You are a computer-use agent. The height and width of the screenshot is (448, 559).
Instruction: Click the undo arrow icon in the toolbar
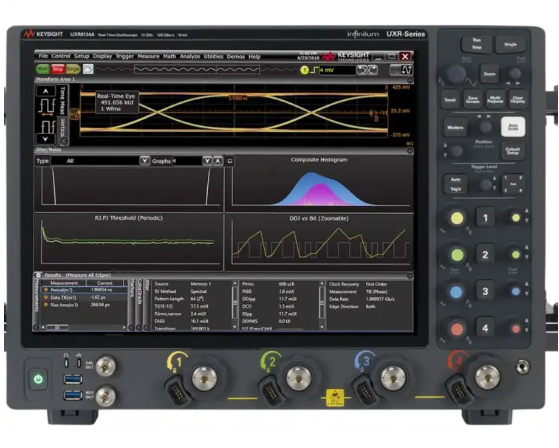pos(362,70)
